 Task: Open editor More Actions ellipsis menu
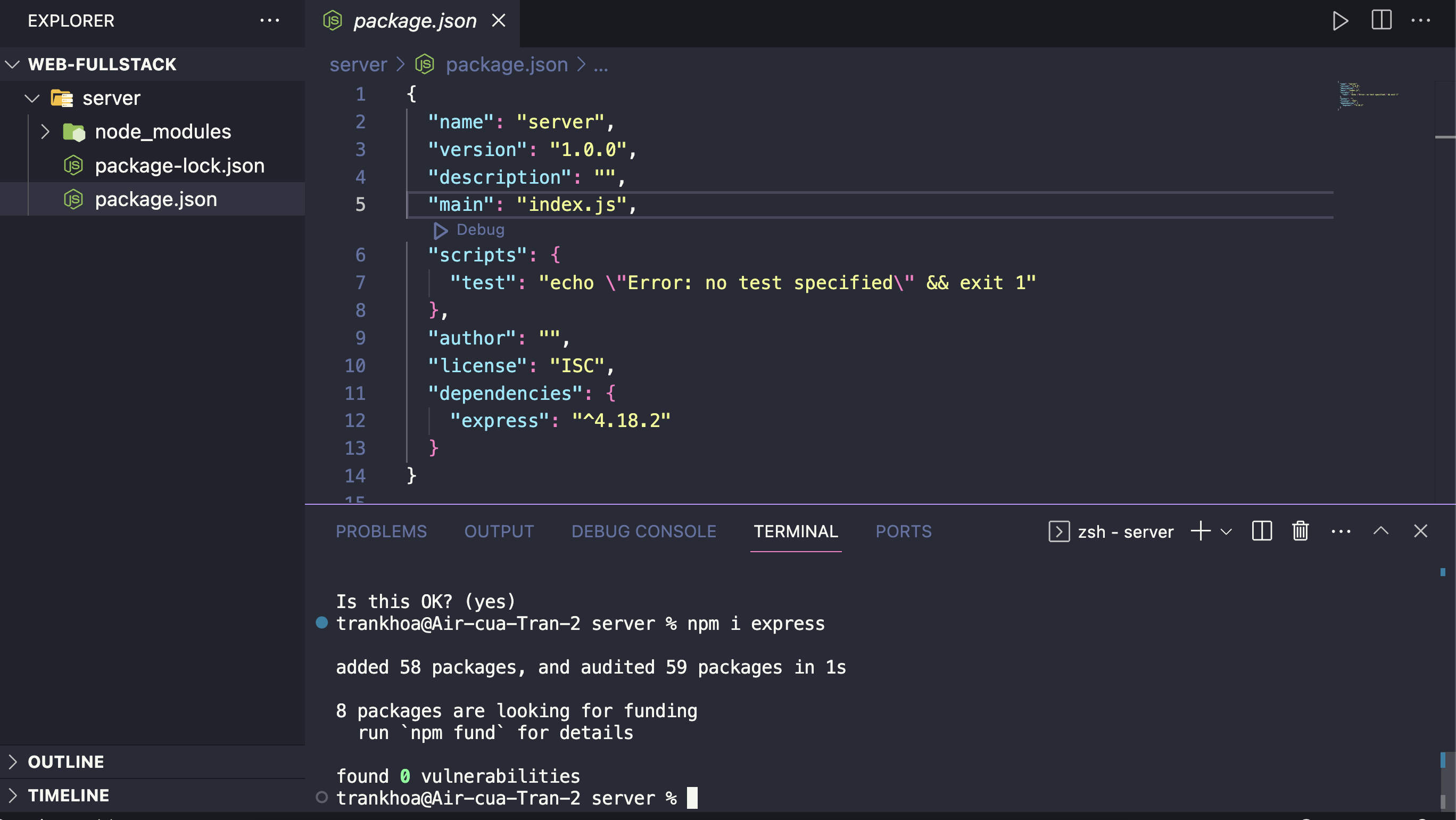pyautogui.click(x=1420, y=21)
